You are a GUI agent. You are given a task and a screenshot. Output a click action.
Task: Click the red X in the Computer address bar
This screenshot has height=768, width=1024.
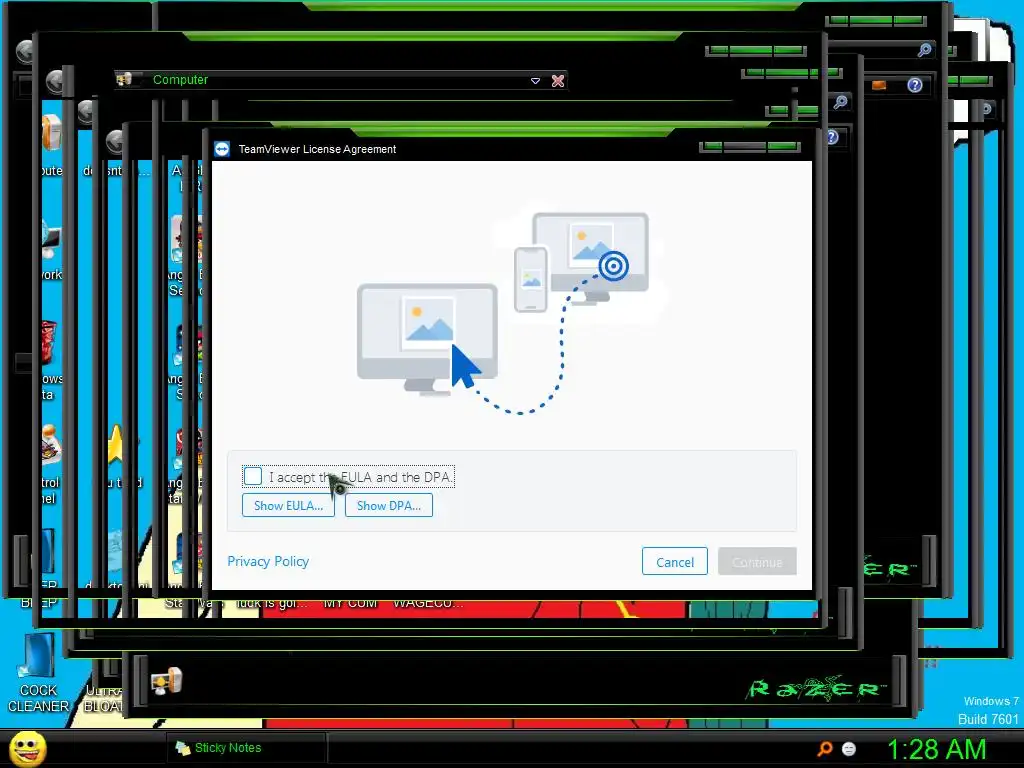558,81
